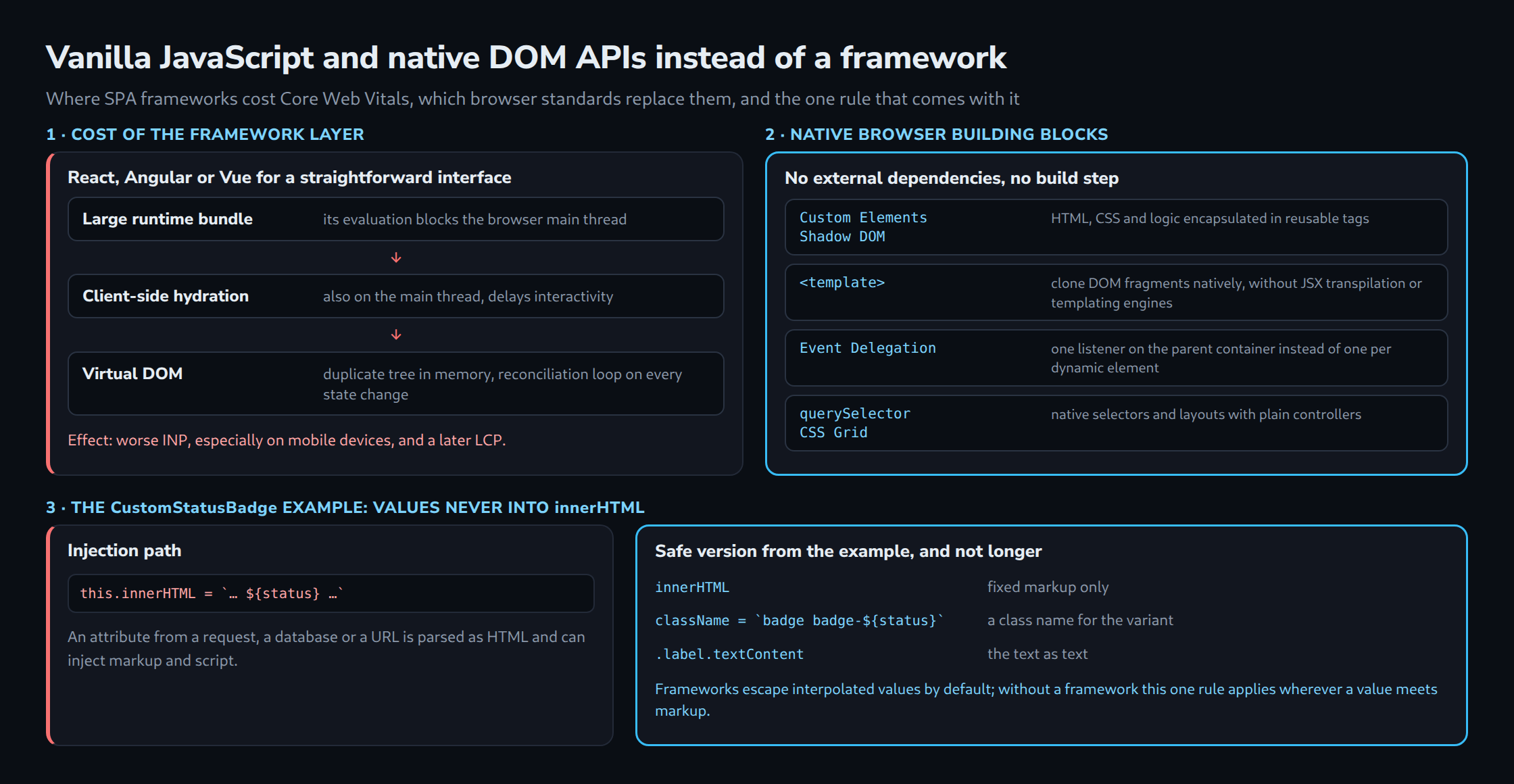Viewport: 1514px width, 784px height.
Task: Click the blue 'innerHTML' code label
Action: point(692,587)
